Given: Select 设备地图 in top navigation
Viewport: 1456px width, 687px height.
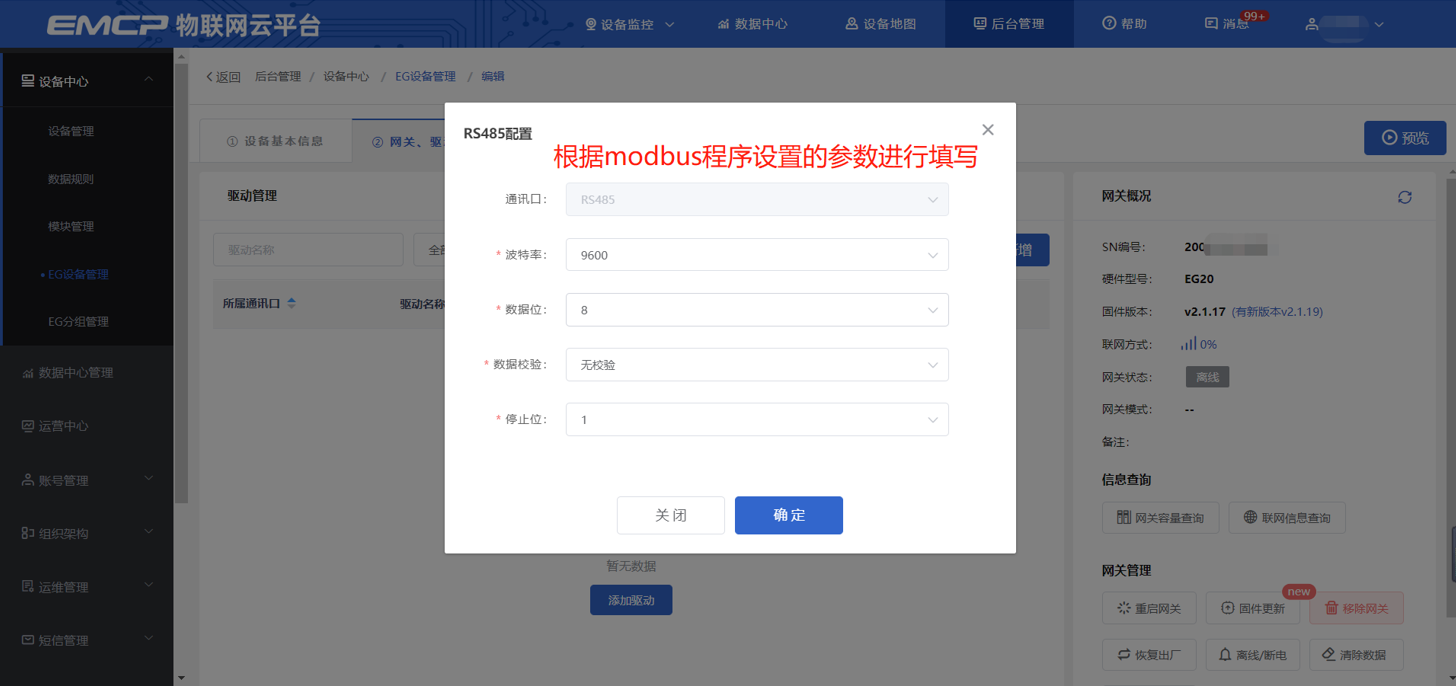Looking at the screenshot, I should coord(880,24).
